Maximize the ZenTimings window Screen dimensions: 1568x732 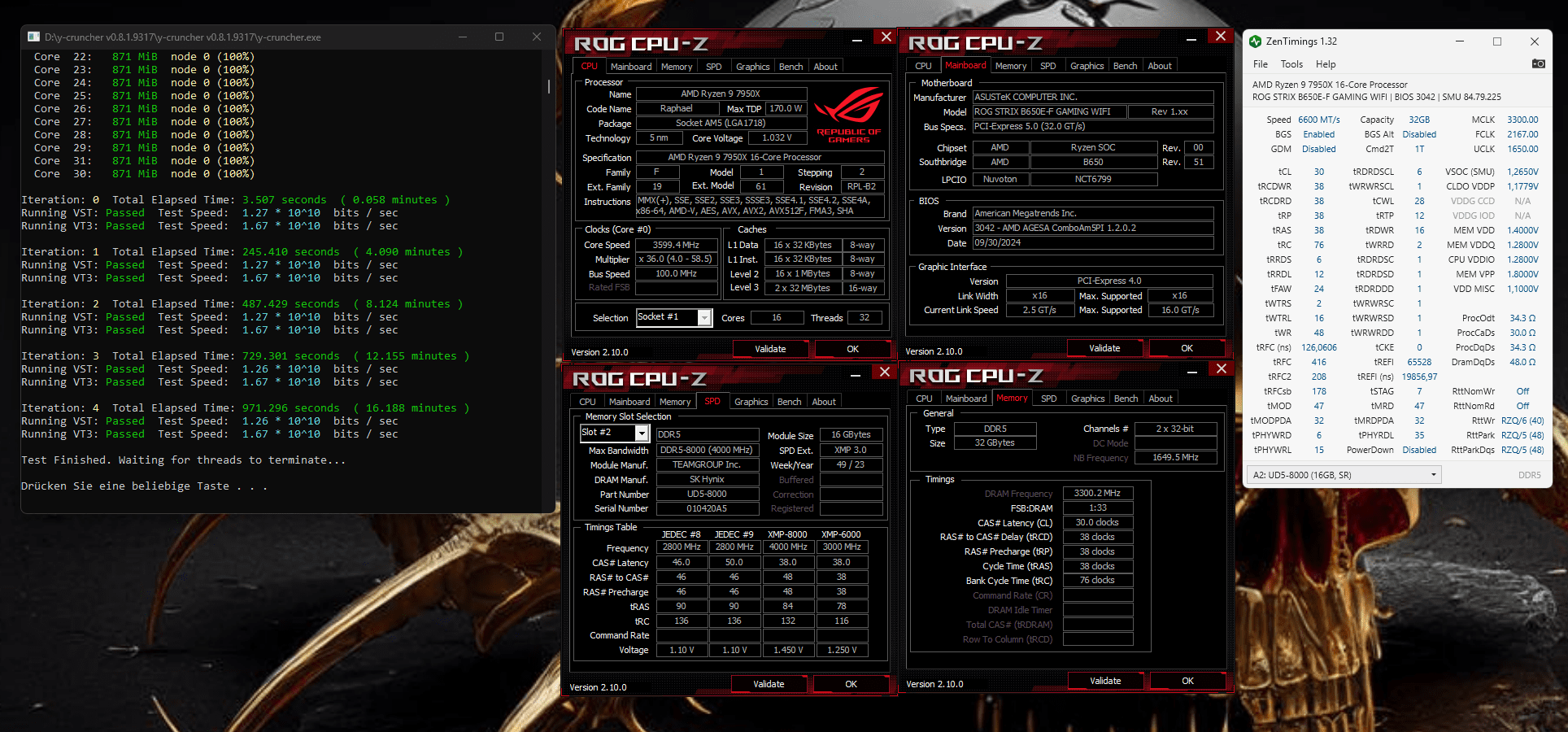coord(1496,41)
